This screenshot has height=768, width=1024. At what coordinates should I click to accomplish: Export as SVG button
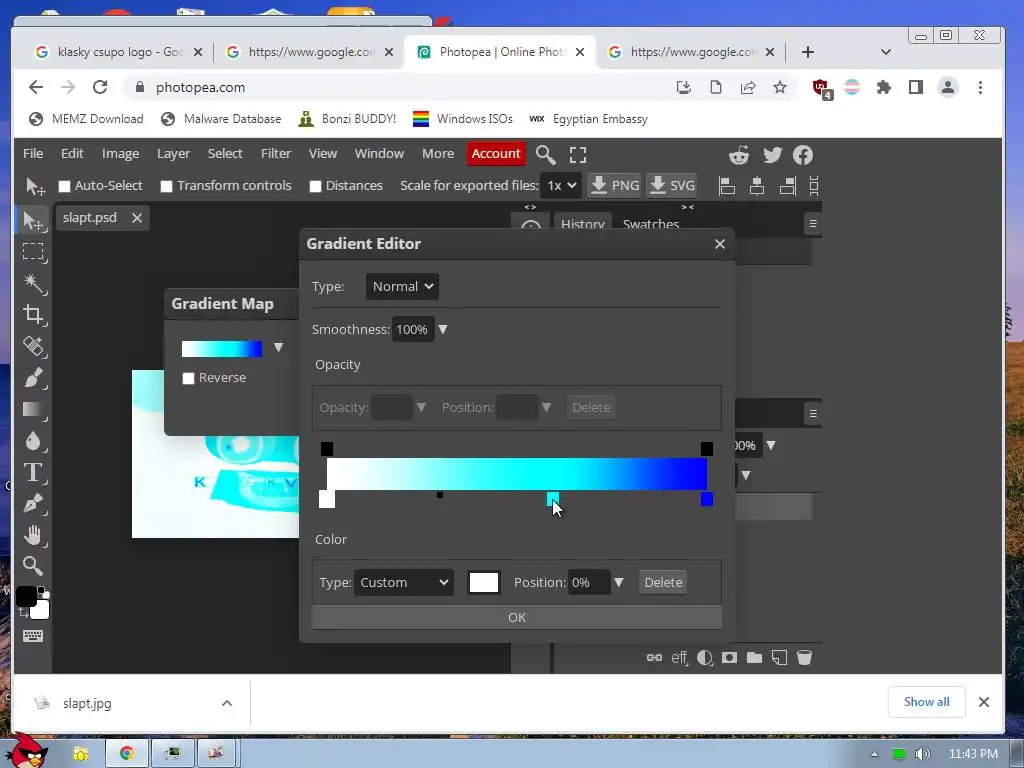pyautogui.click(x=672, y=185)
